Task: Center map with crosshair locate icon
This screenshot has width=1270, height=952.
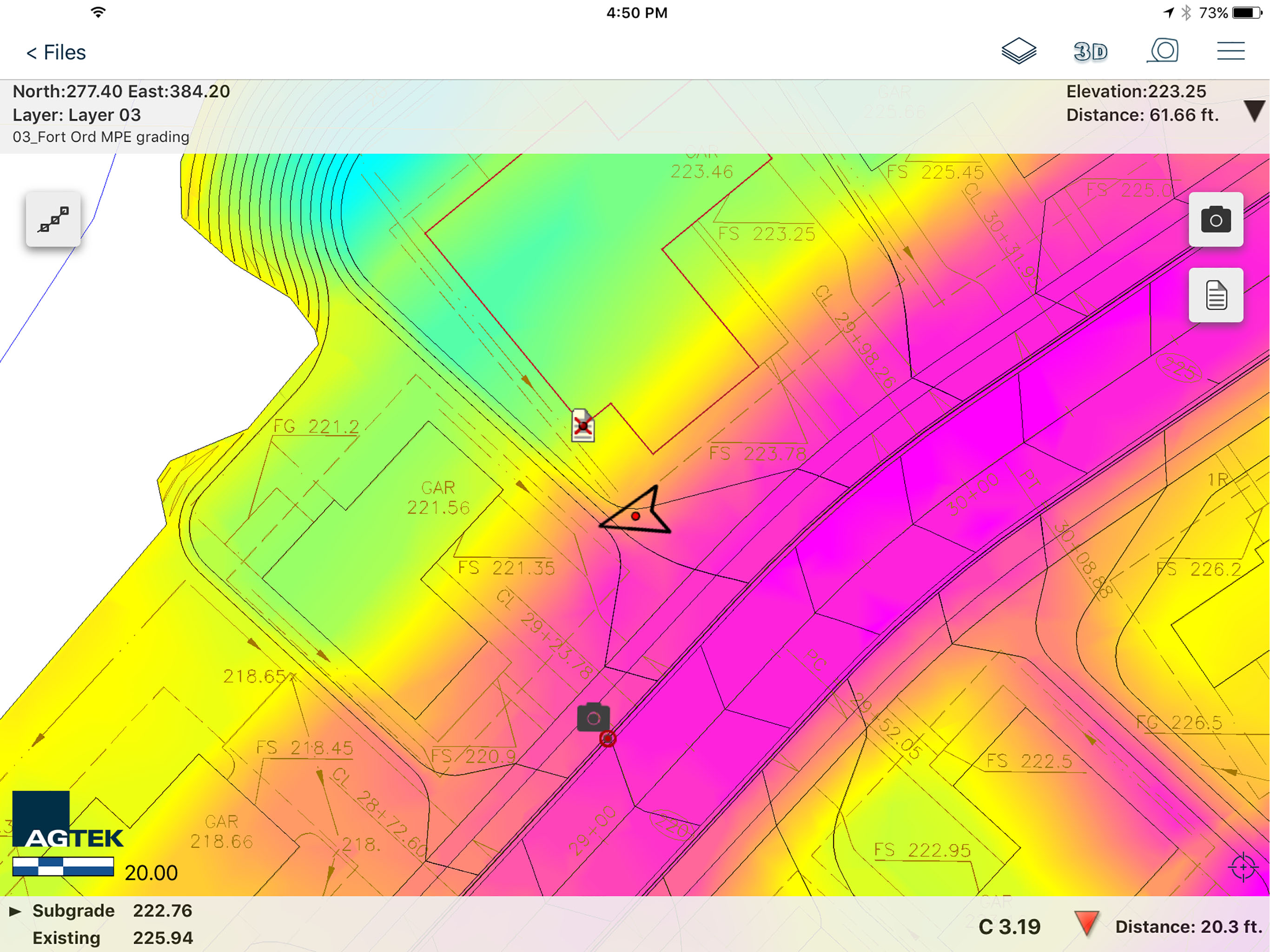Action: [x=1243, y=866]
